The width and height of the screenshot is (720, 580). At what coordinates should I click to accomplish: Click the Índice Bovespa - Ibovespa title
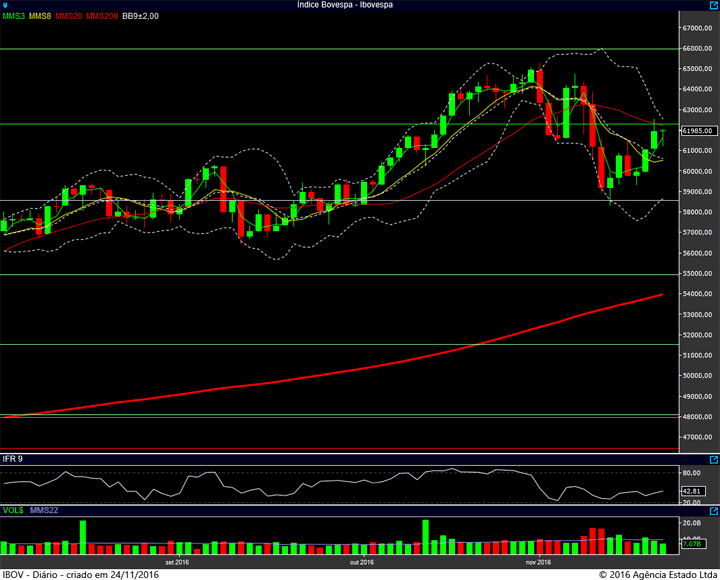[345, 5]
